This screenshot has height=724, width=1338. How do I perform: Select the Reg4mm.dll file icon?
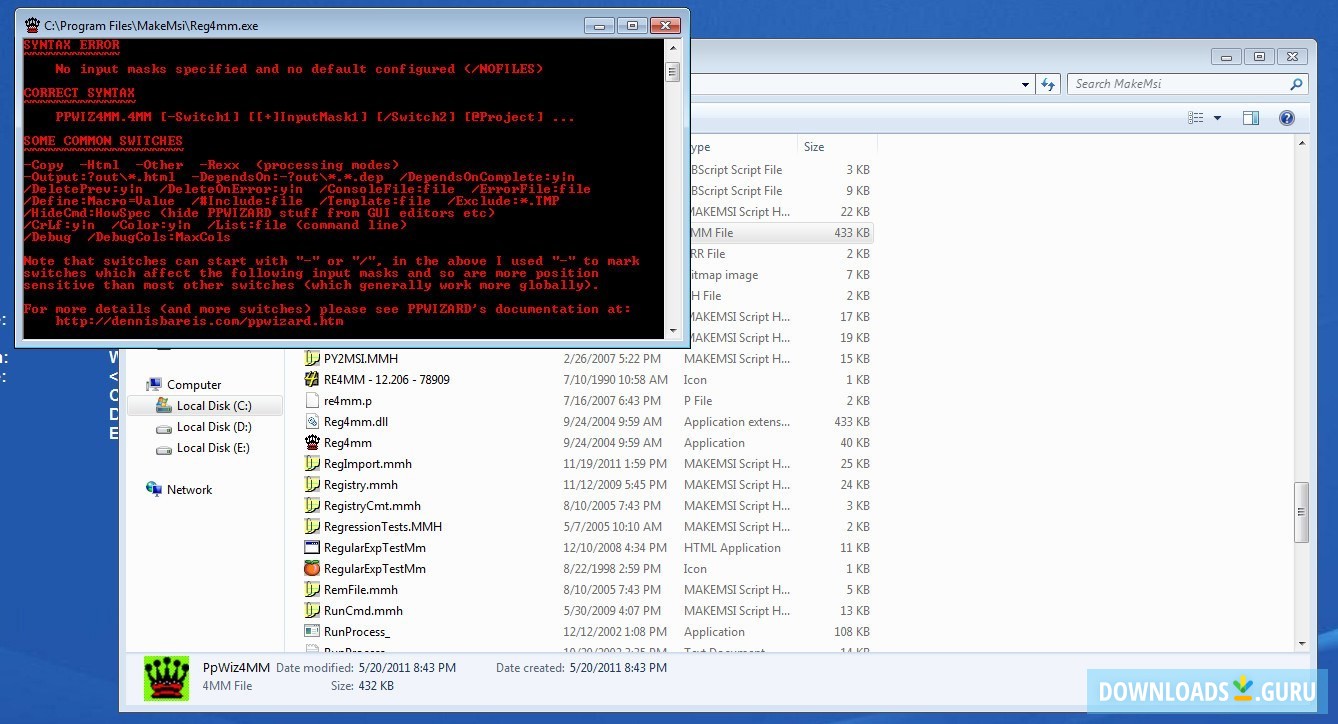tap(312, 422)
